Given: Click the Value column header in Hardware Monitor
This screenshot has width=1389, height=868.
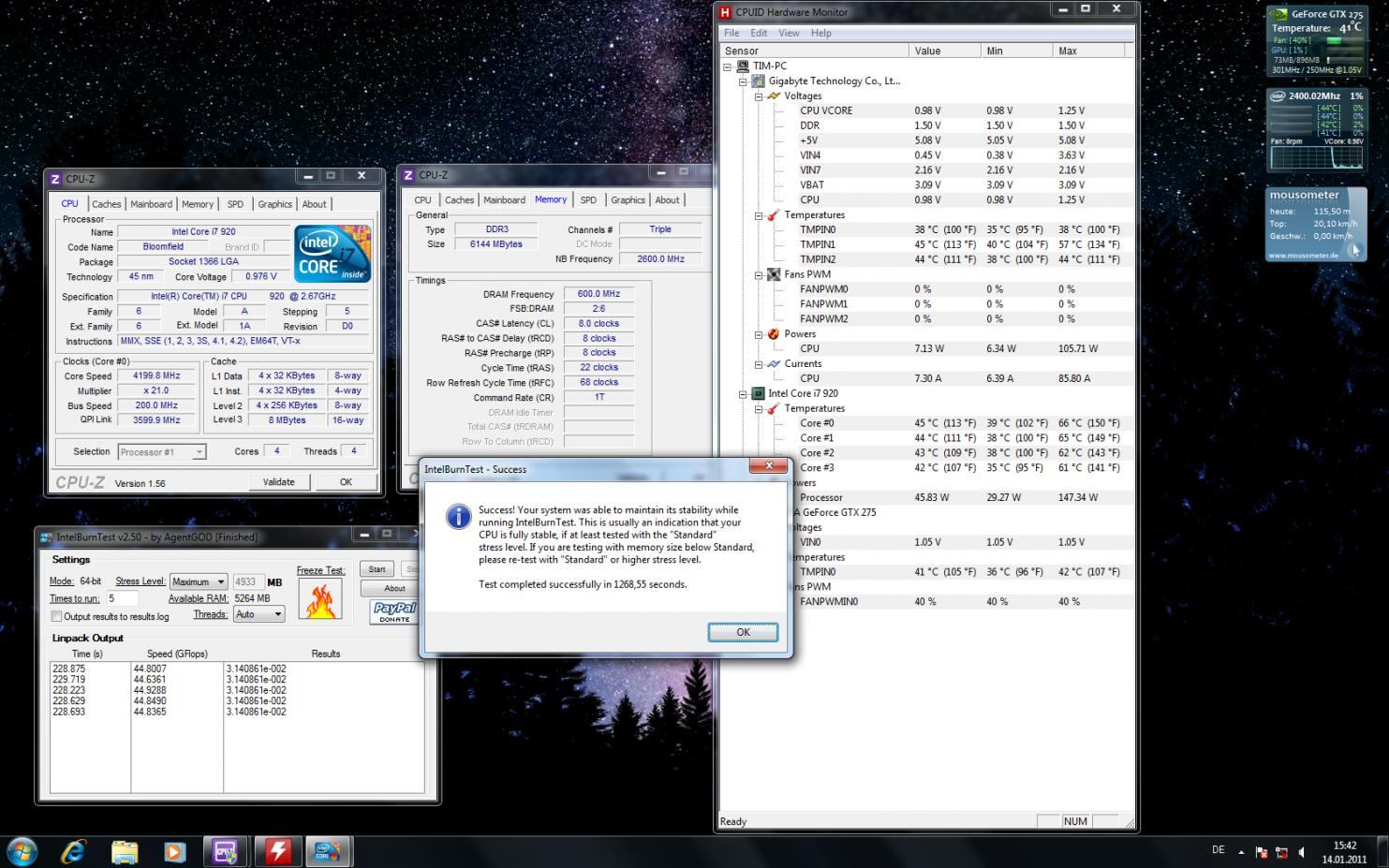Looking at the screenshot, I should (x=945, y=51).
